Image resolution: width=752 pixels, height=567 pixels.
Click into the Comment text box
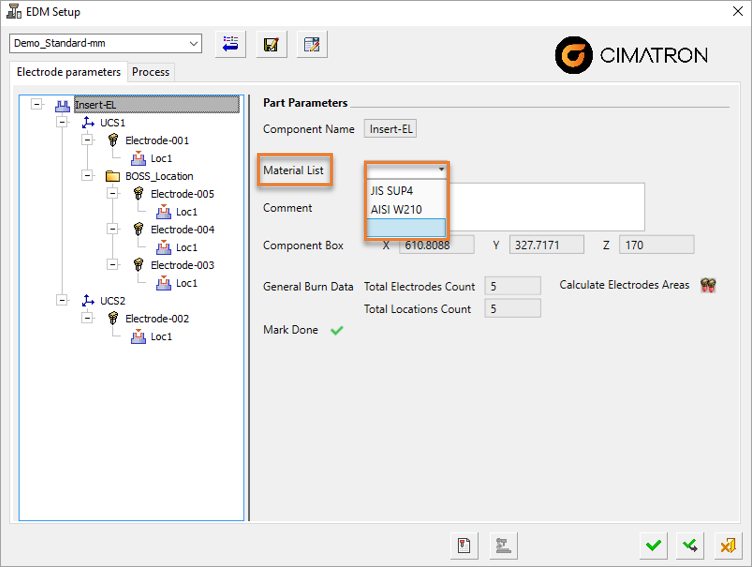pos(546,207)
